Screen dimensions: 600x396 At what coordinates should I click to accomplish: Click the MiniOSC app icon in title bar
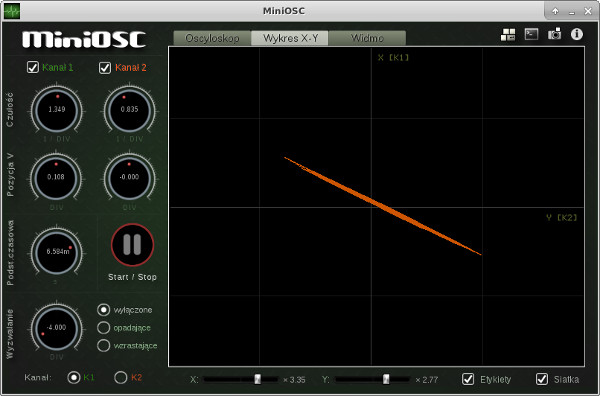point(11,11)
